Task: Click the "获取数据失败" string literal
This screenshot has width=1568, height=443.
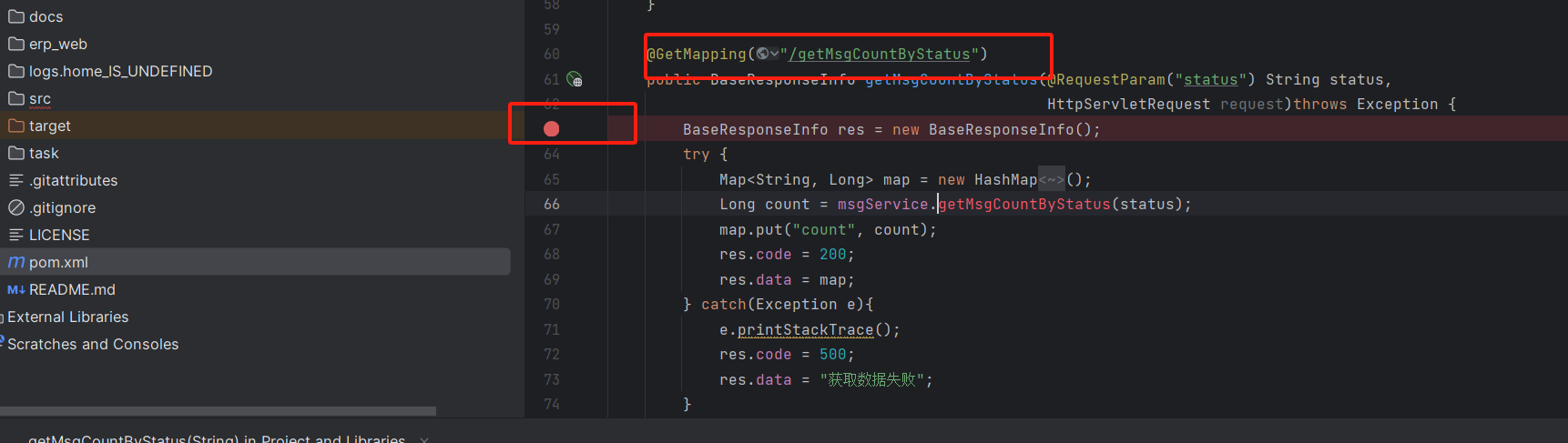Action: click(872, 379)
